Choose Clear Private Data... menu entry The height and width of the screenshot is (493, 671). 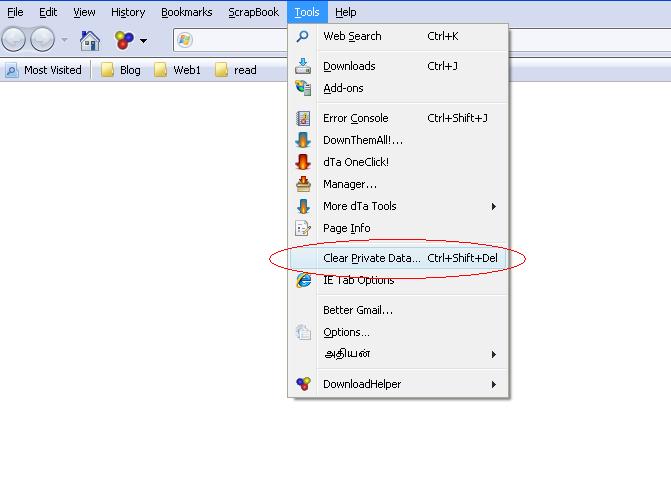pyautogui.click(x=398, y=258)
